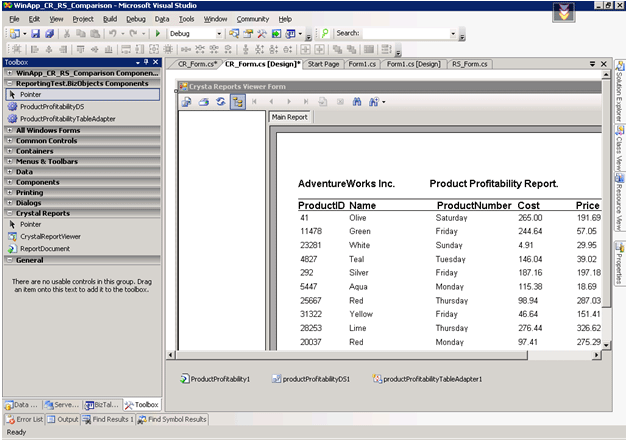The height and width of the screenshot is (441, 629).
Task: Go to first page in report viewer
Action: [254, 102]
